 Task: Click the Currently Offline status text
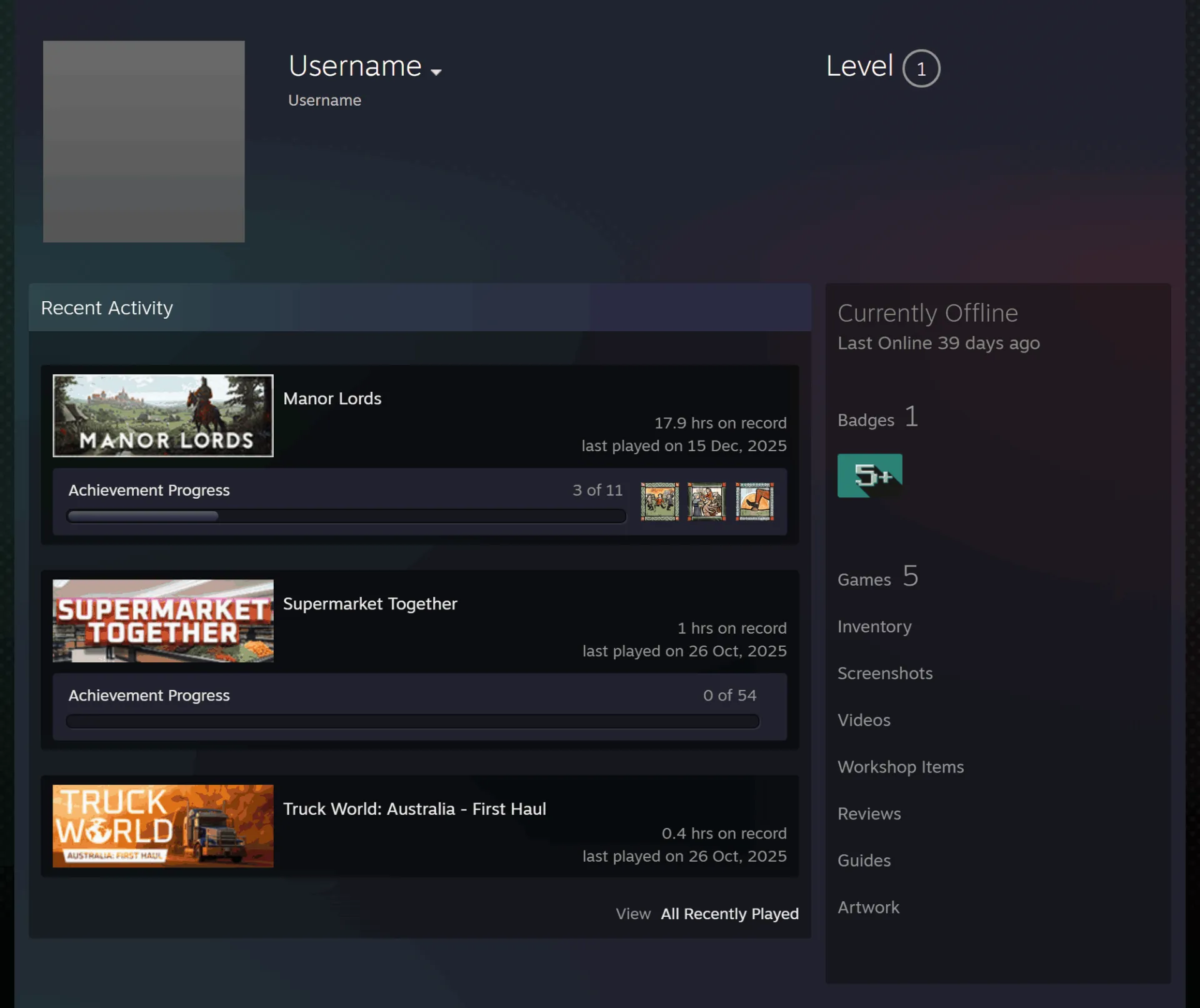(x=927, y=313)
